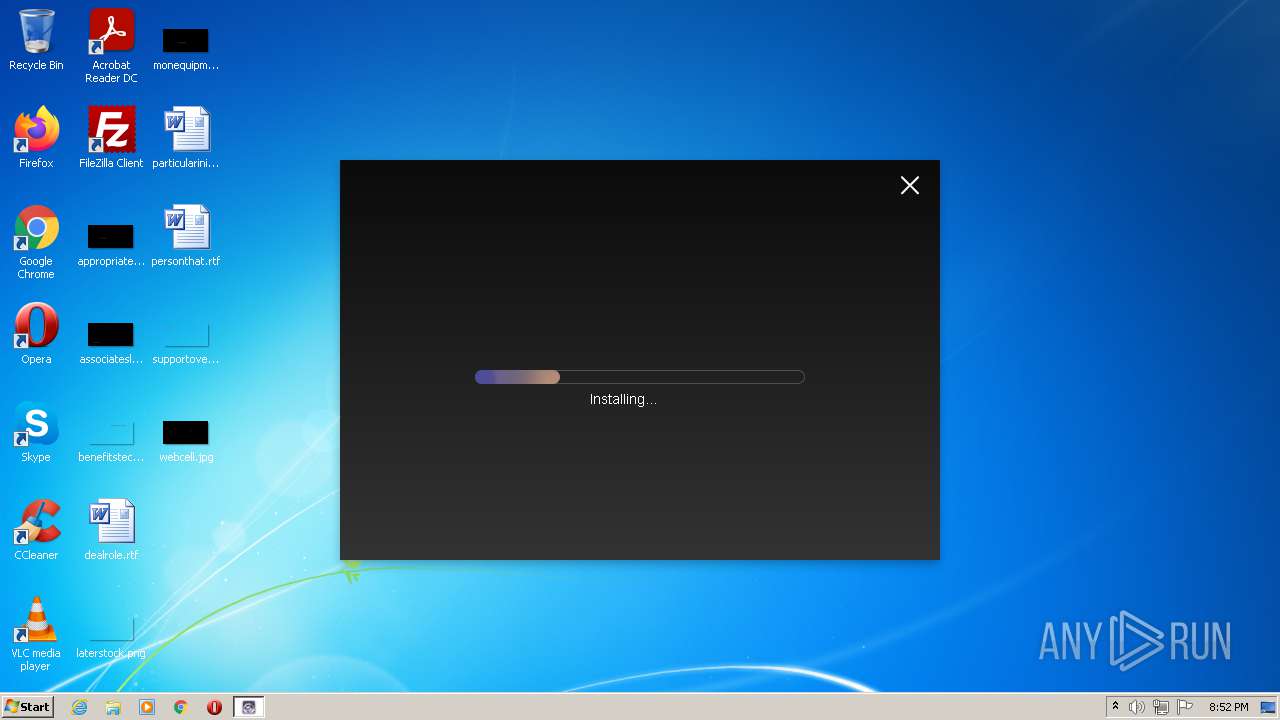Launch Skype from the desktop
1280x720 pixels.
36,432
